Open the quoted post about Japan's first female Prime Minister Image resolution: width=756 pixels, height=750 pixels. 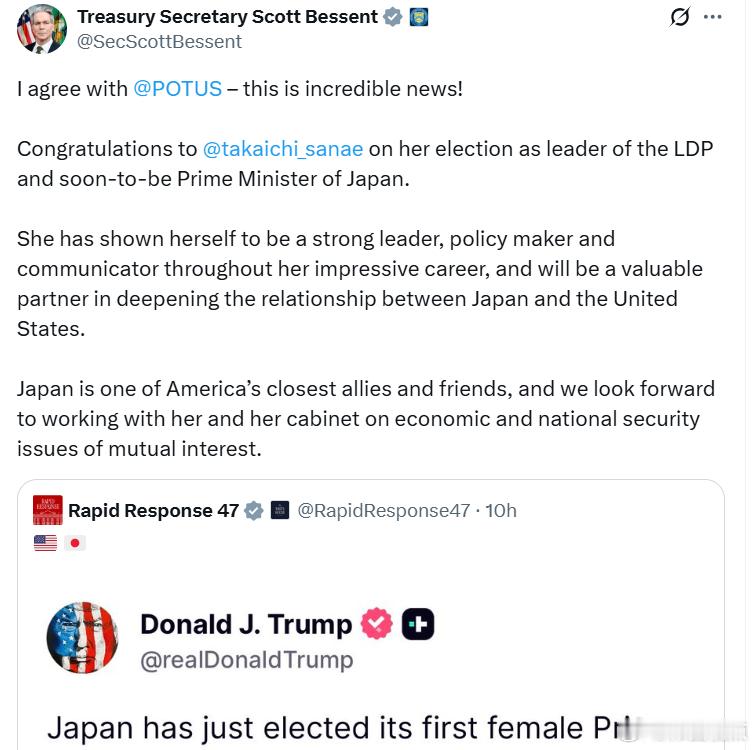click(370, 700)
